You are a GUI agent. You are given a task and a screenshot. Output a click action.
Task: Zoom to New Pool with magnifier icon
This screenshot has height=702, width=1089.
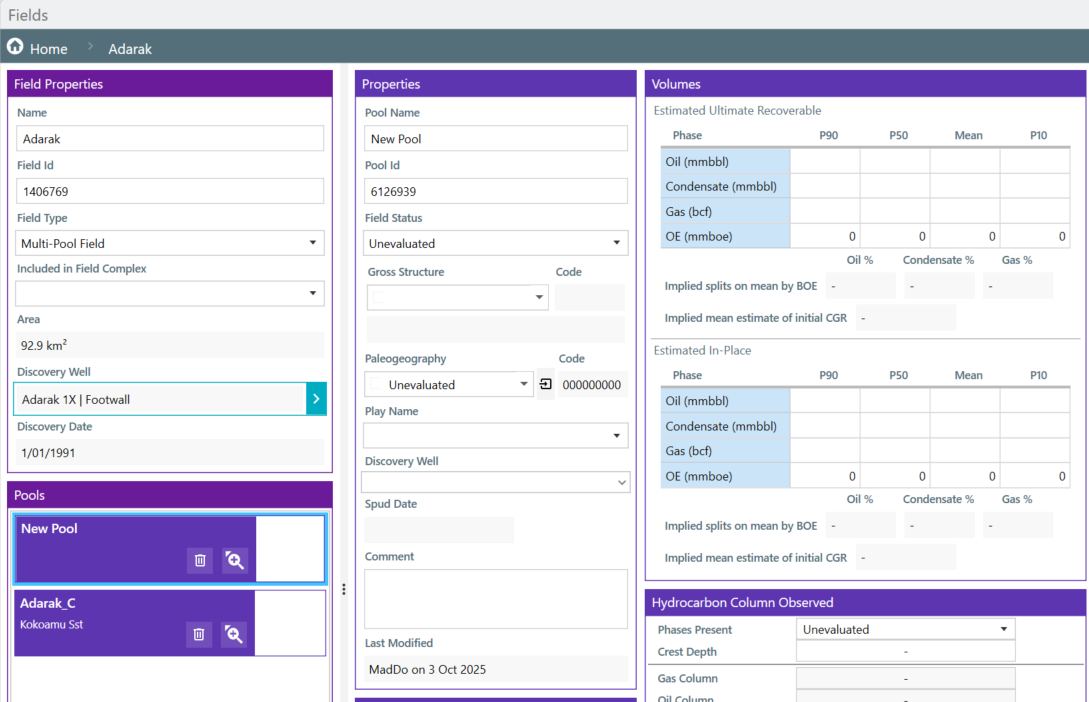click(235, 560)
